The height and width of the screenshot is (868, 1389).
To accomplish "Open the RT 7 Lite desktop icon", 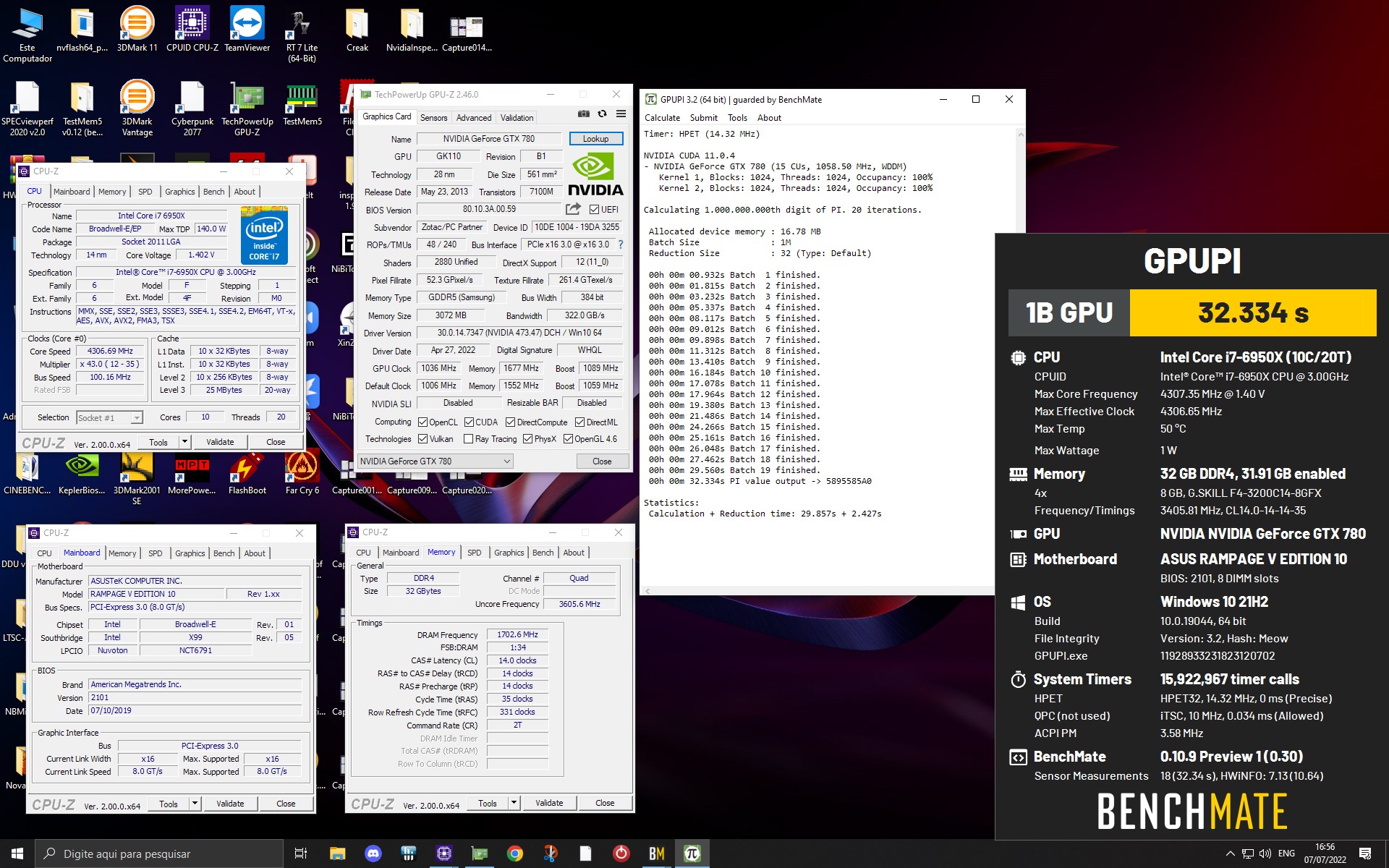I will (x=302, y=34).
